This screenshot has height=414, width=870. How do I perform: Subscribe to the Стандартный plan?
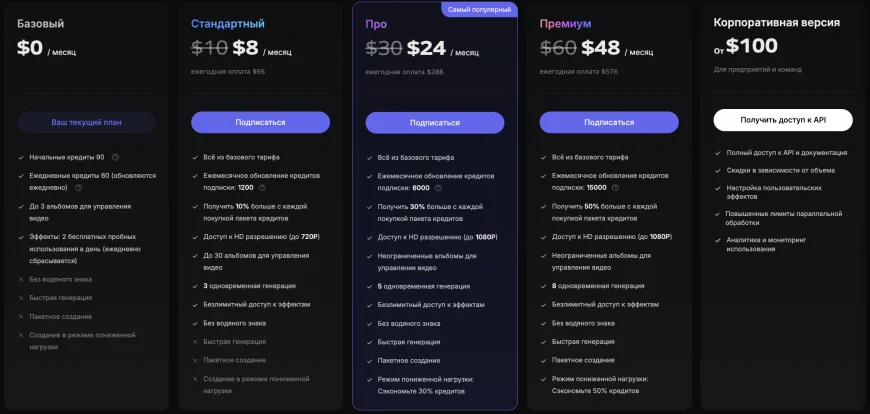(x=260, y=122)
